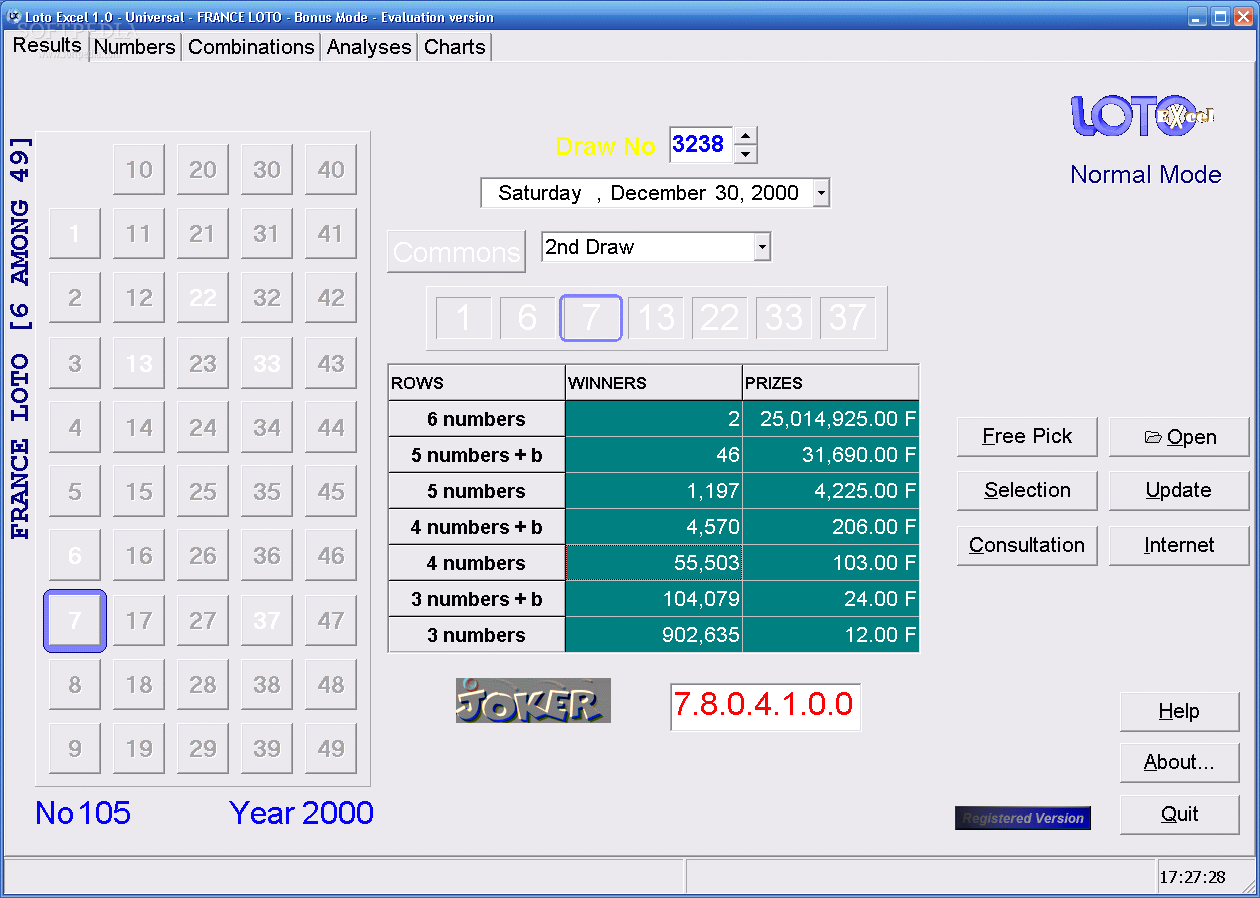Viewport: 1260px width, 898px height.
Task: Toggle number 22 on the grid
Action: click(x=203, y=298)
